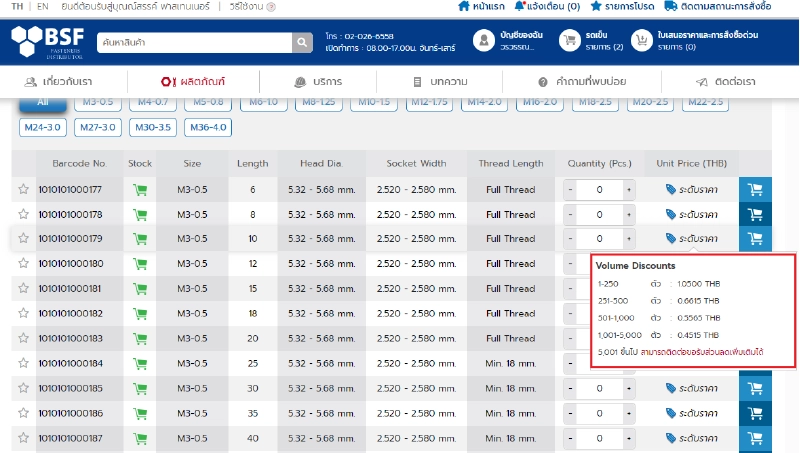Click quantity field for barcode 1010101000186
The height and width of the screenshot is (453, 800).
click(x=599, y=413)
